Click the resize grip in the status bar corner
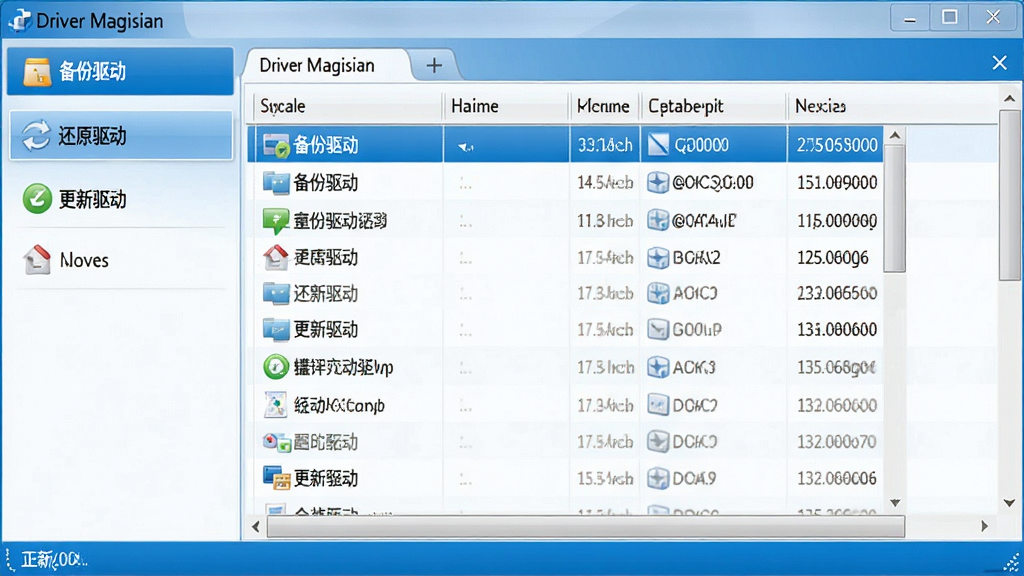The width and height of the screenshot is (1024, 576). click(1011, 562)
